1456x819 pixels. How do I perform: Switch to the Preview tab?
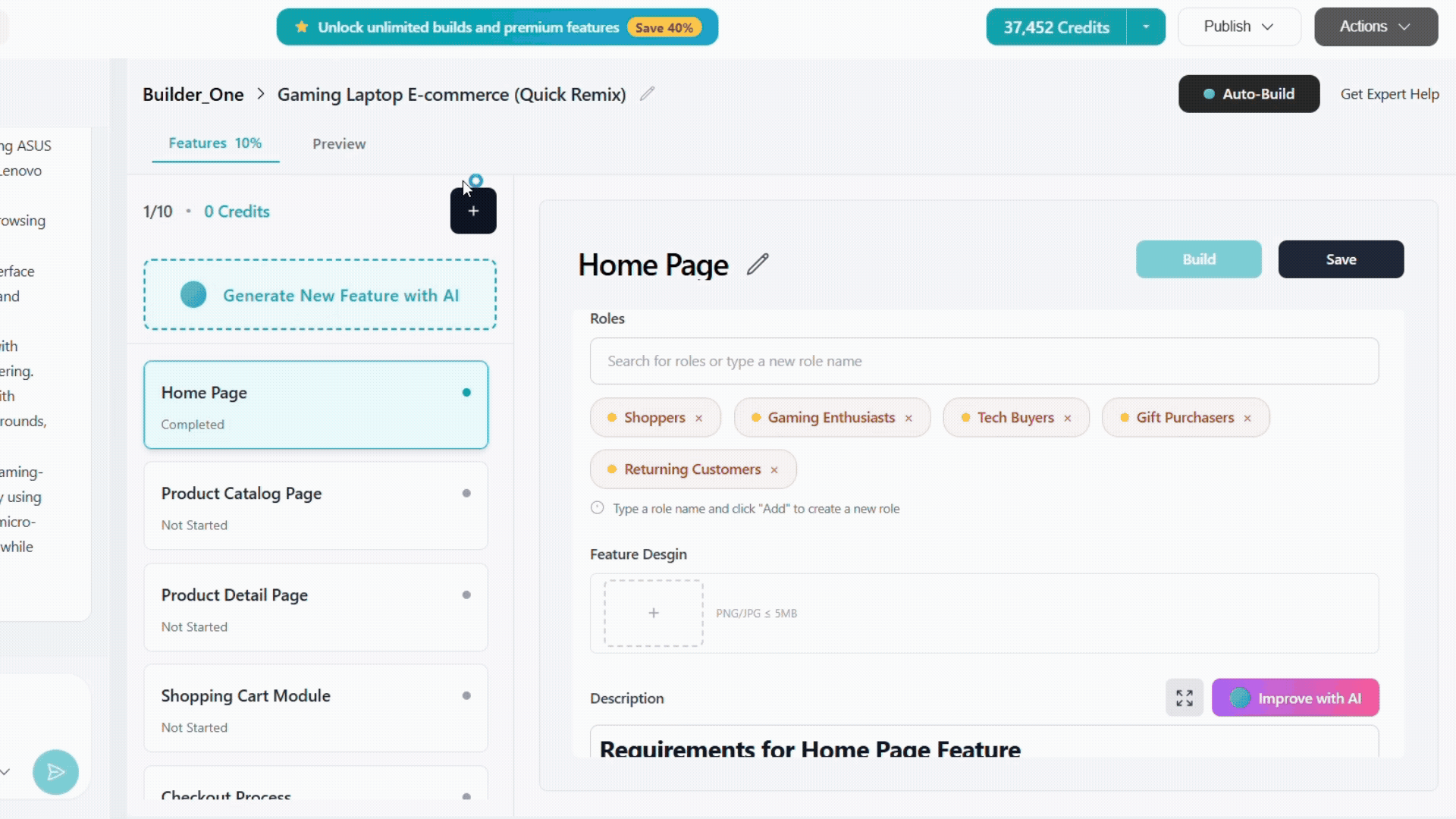[338, 143]
